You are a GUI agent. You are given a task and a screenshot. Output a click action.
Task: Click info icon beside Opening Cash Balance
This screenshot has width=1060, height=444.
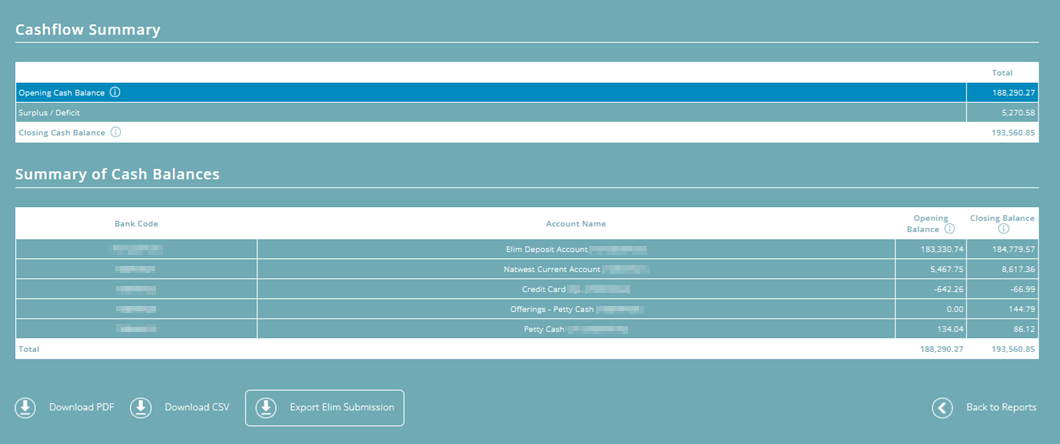(115, 92)
